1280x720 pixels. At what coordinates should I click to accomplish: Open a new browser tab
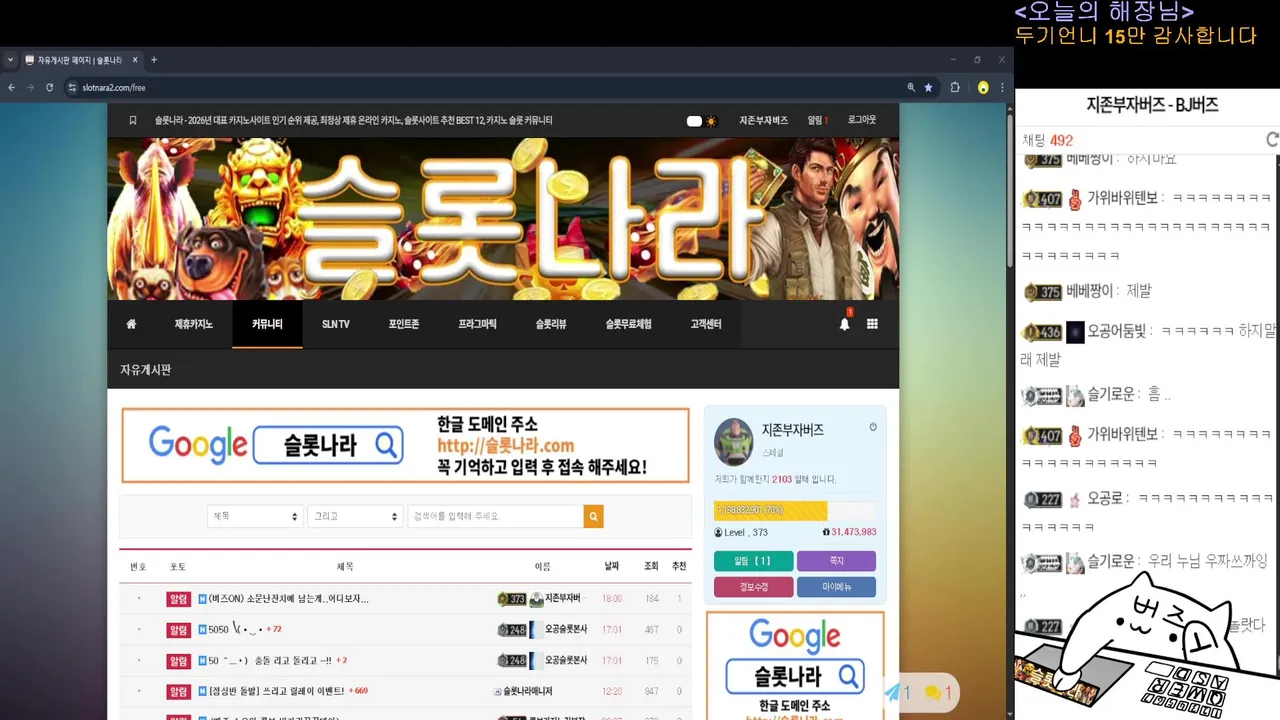pos(153,60)
